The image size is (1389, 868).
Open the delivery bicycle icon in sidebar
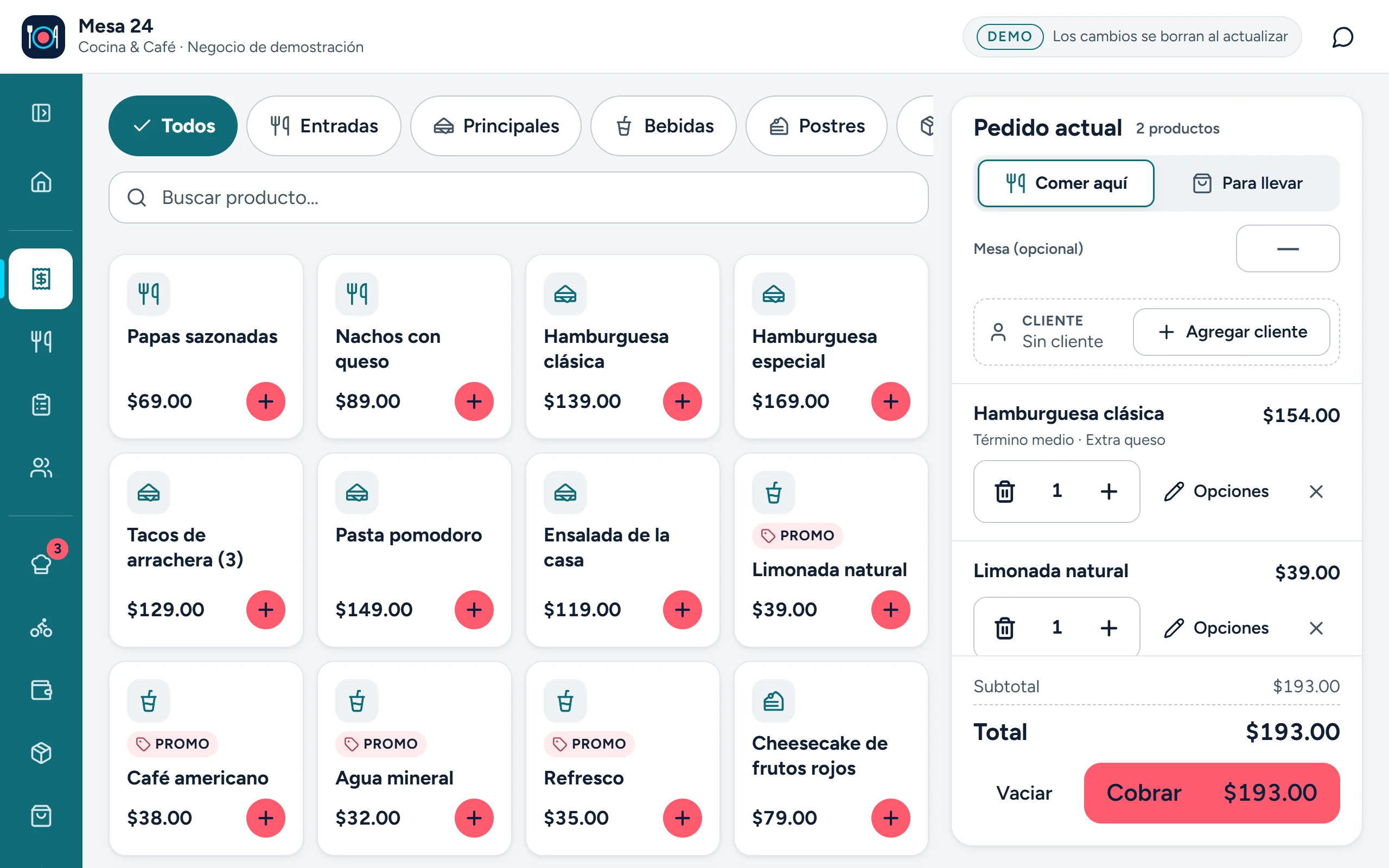41,628
